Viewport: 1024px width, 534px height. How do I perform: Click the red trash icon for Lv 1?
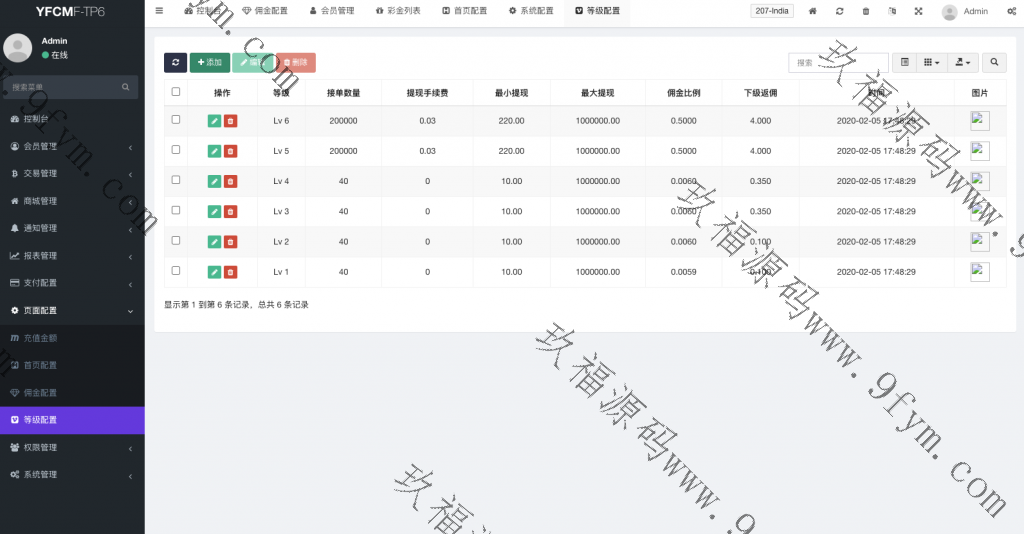(x=230, y=272)
